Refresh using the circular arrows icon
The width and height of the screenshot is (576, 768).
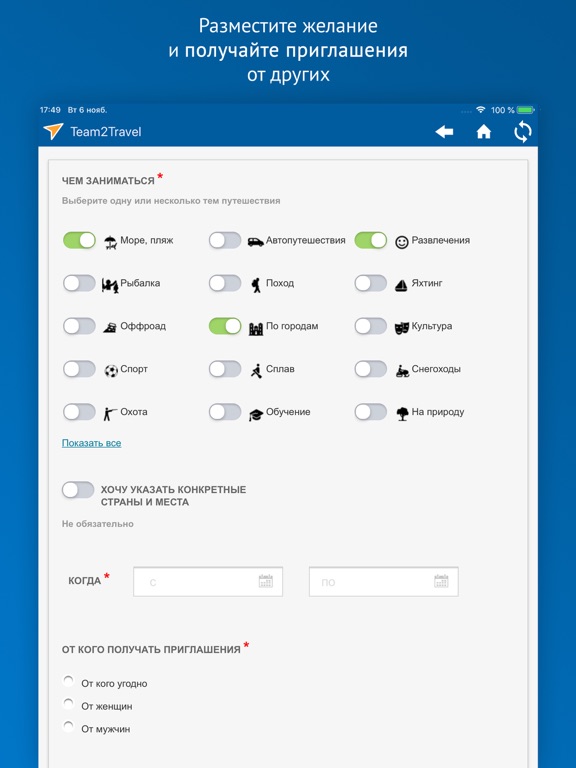click(x=523, y=131)
